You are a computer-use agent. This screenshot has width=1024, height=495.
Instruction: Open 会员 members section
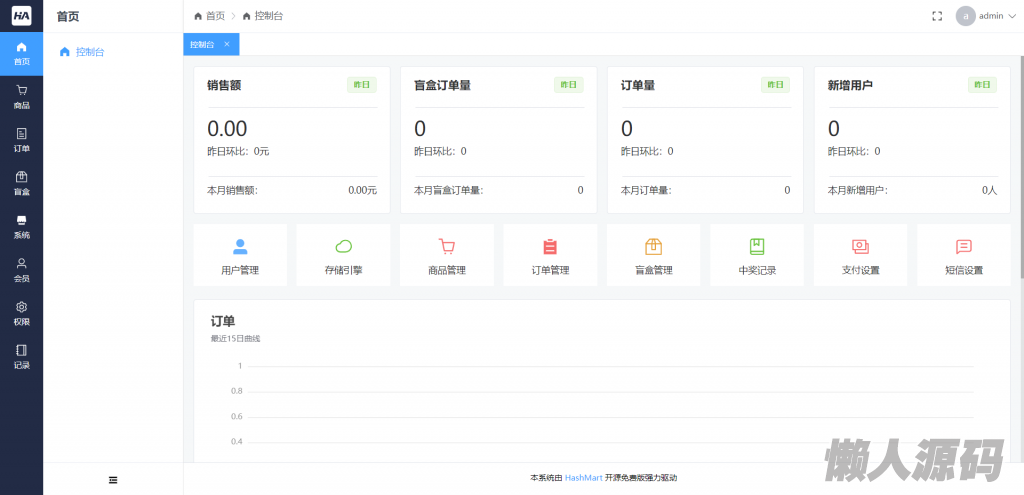coord(21,269)
